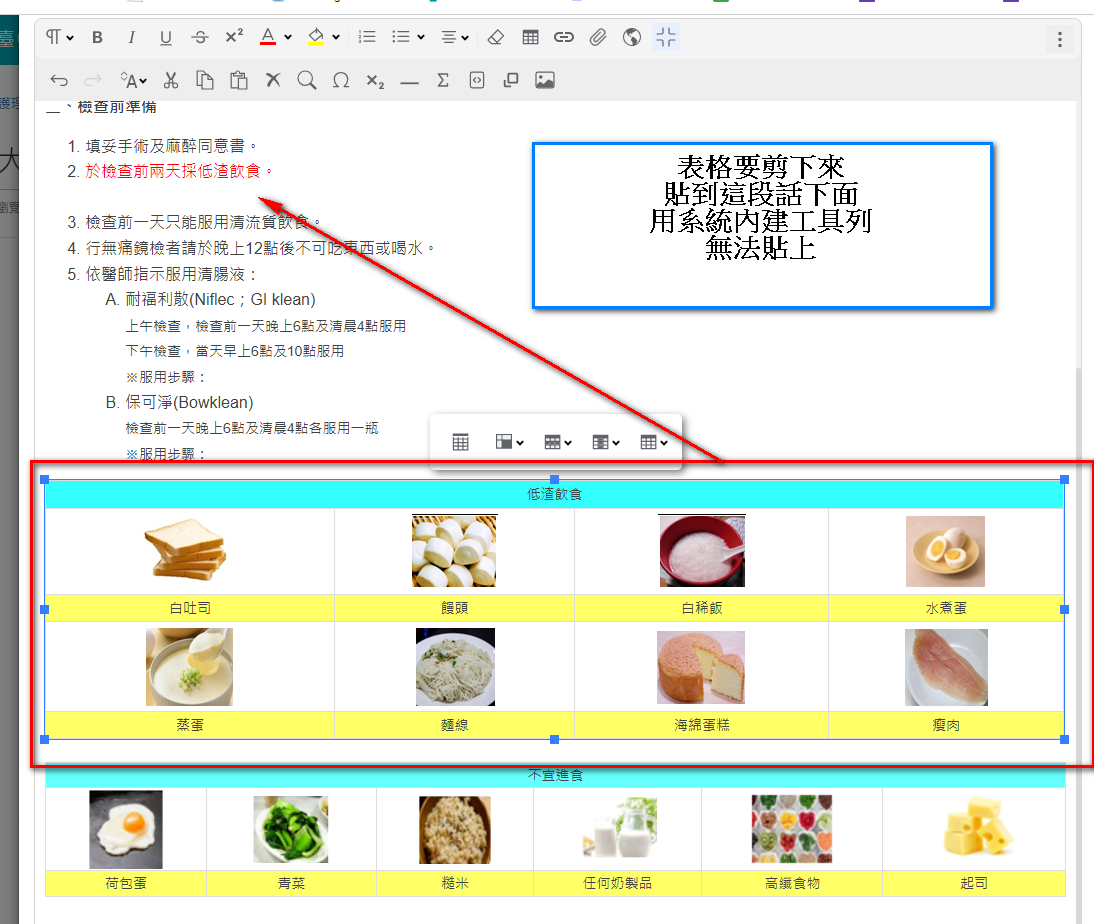Click the red font color swatch
The width and height of the screenshot is (1094, 924).
(x=267, y=38)
